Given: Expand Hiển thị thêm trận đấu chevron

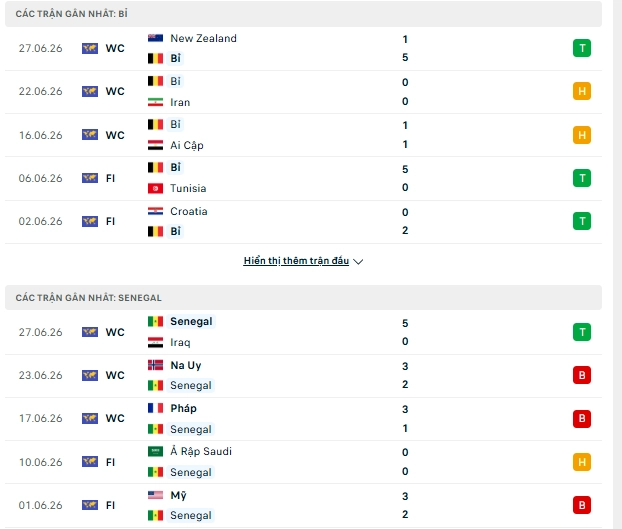Looking at the screenshot, I should 358,261.
